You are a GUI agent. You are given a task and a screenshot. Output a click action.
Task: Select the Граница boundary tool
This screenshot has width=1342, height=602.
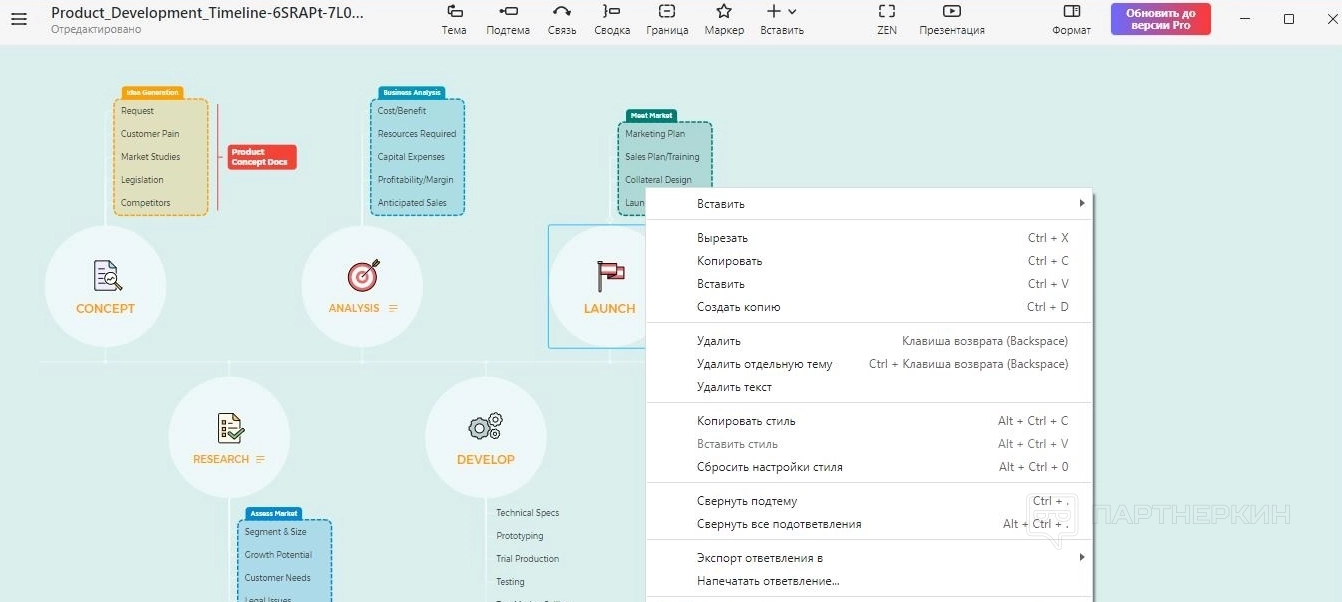pyautogui.click(x=667, y=11)
